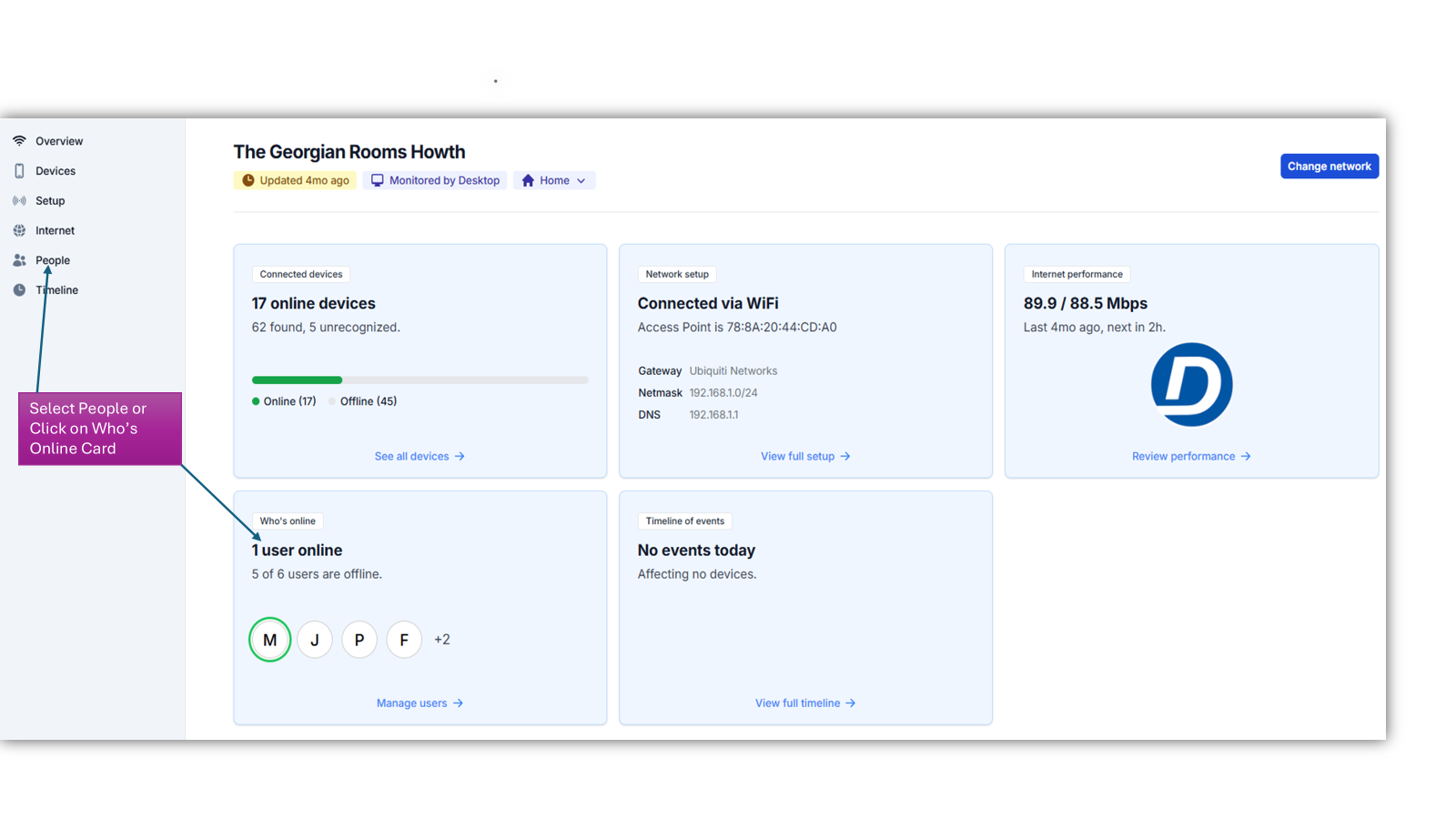Screen dimensions: 1456x819
Task: Select the Internet globe icon
Action: point(19,230)
